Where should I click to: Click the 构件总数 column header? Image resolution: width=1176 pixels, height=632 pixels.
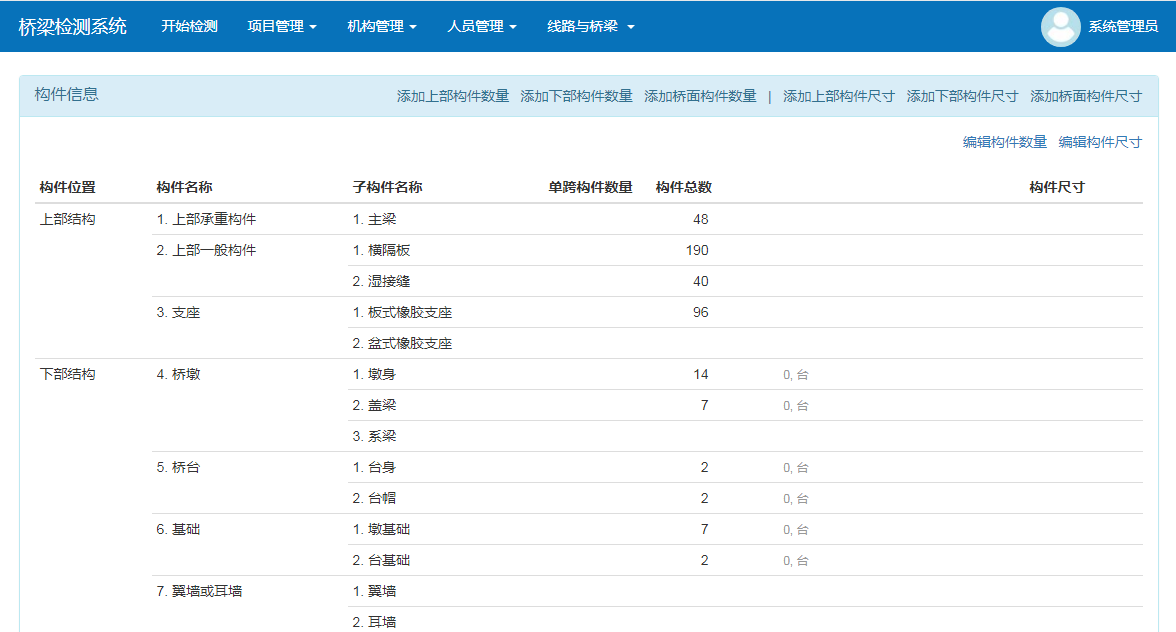tap(683, 187)
